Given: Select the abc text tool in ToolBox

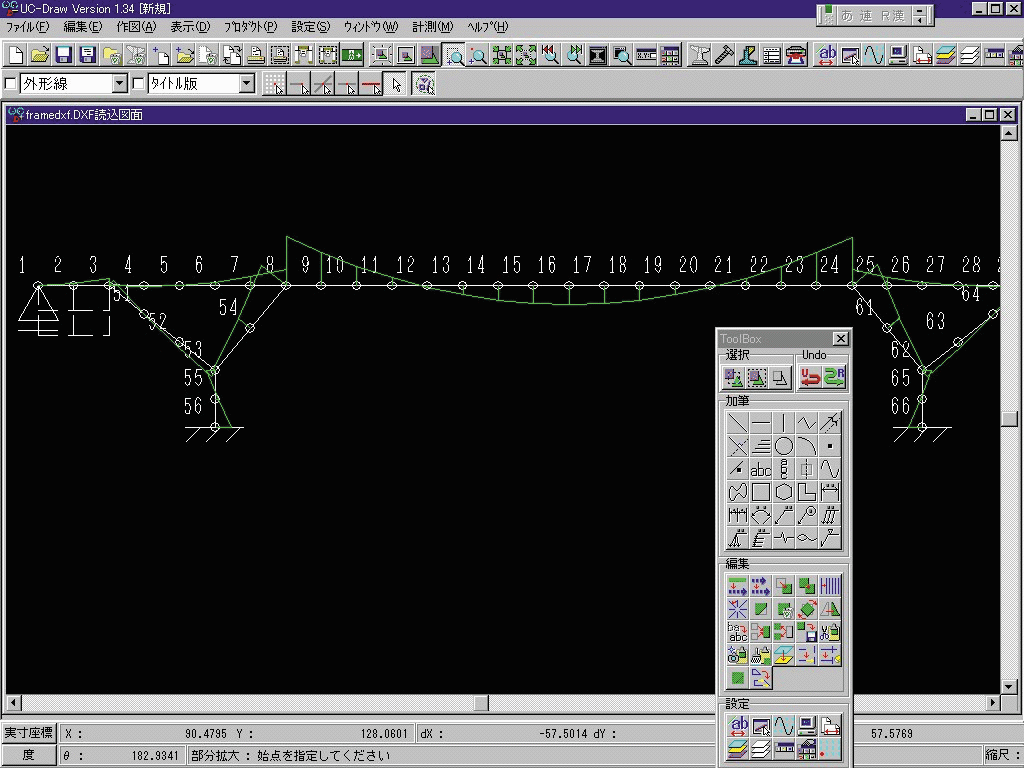Looking at the screenshot, I should pos(761,469).
